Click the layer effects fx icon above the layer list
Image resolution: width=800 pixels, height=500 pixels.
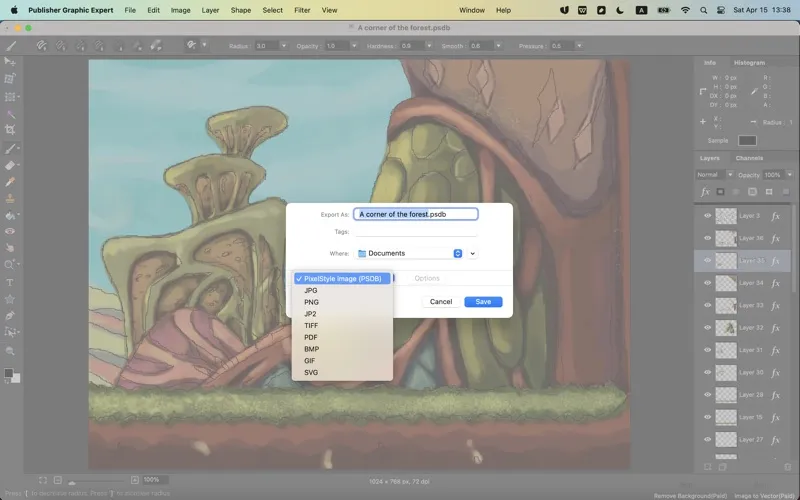(705, 192)
